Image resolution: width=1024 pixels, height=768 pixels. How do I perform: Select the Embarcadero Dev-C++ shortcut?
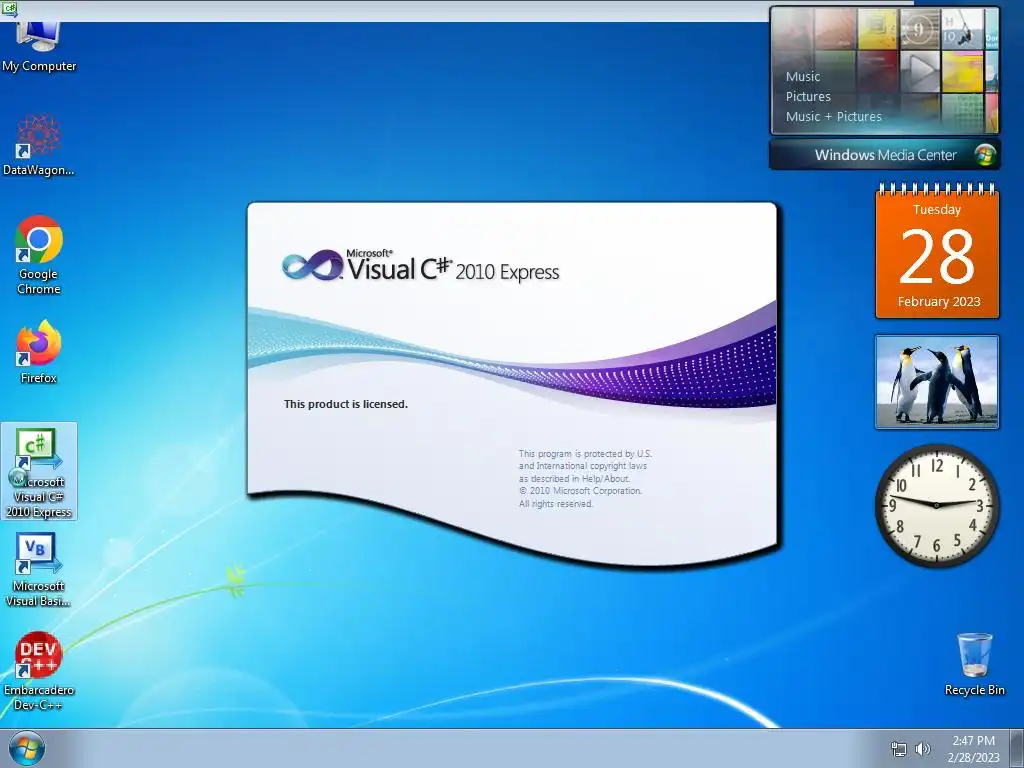[39, 671]
